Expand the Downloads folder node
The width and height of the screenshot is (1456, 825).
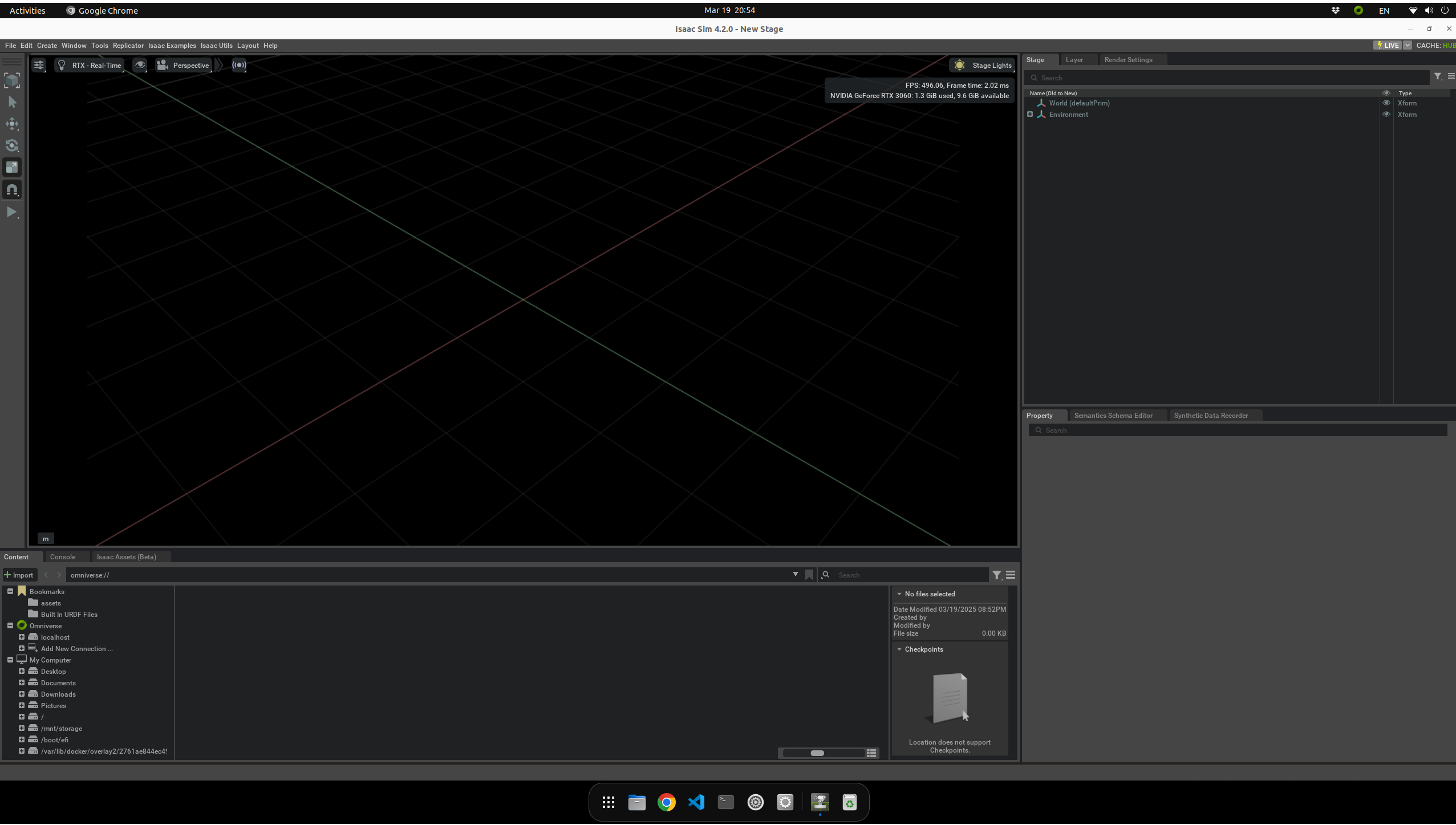click(x=22, y=694)
